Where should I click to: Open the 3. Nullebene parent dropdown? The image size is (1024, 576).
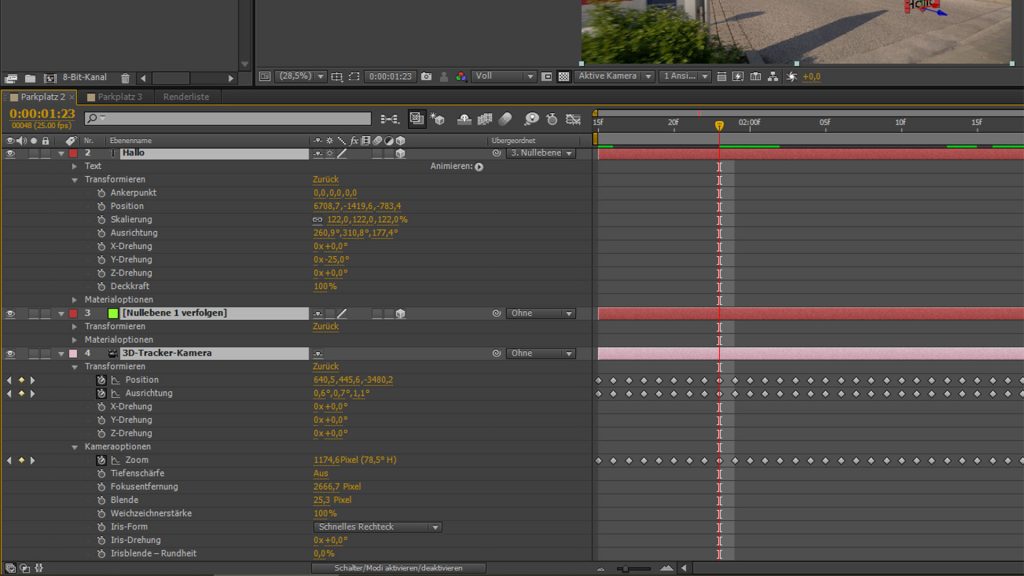[540, 154]
